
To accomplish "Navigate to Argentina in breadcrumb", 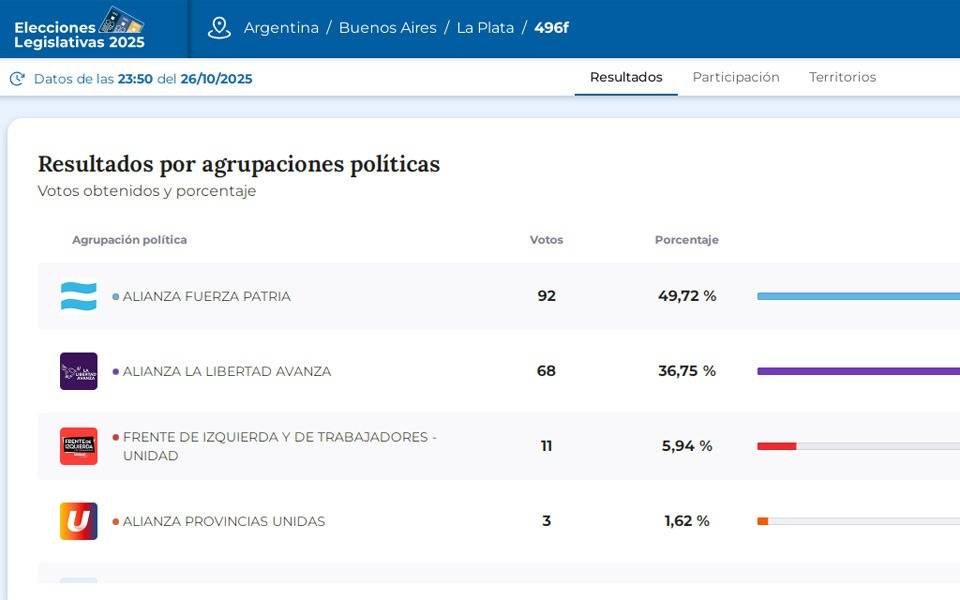I will click(x=281, y=28).
